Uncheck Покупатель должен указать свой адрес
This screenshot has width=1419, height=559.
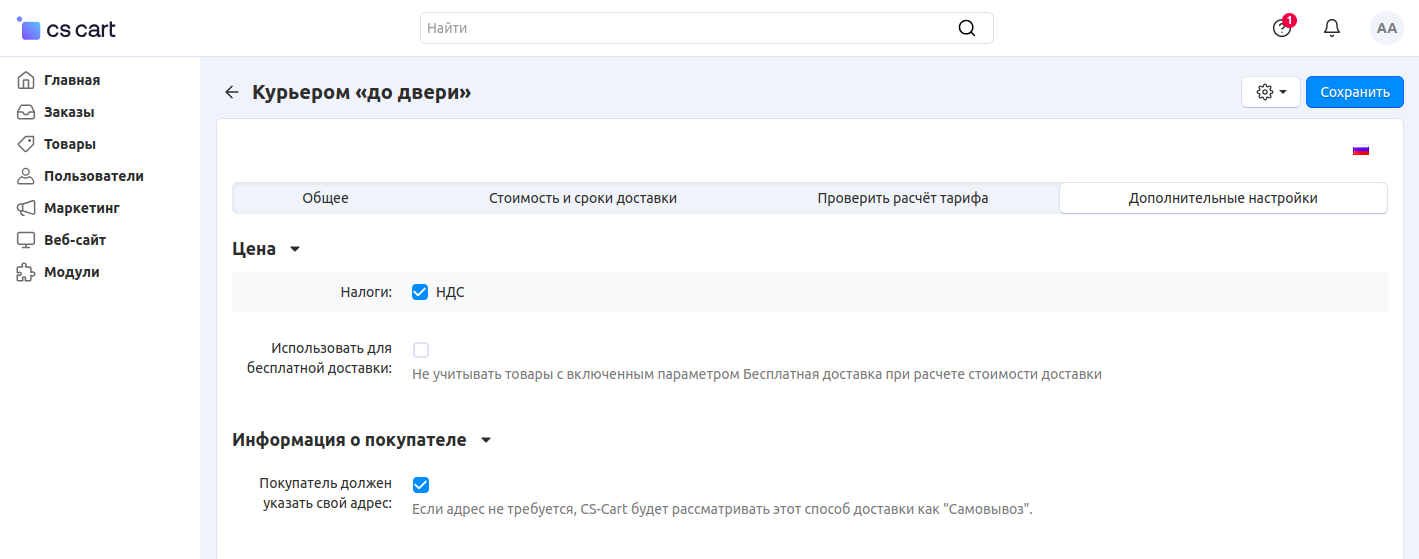pos(421,485)
